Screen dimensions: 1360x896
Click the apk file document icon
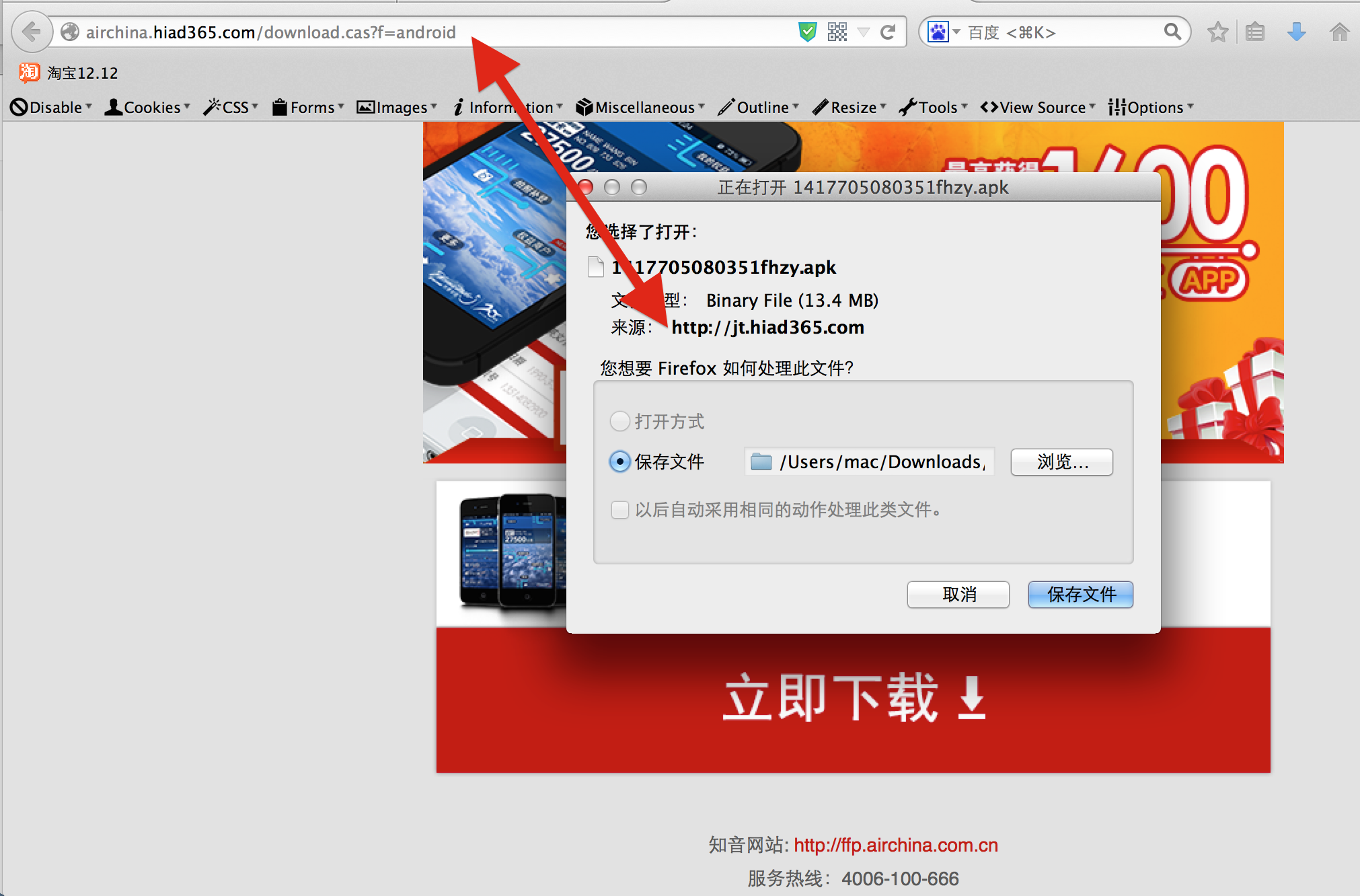[595, 266]
